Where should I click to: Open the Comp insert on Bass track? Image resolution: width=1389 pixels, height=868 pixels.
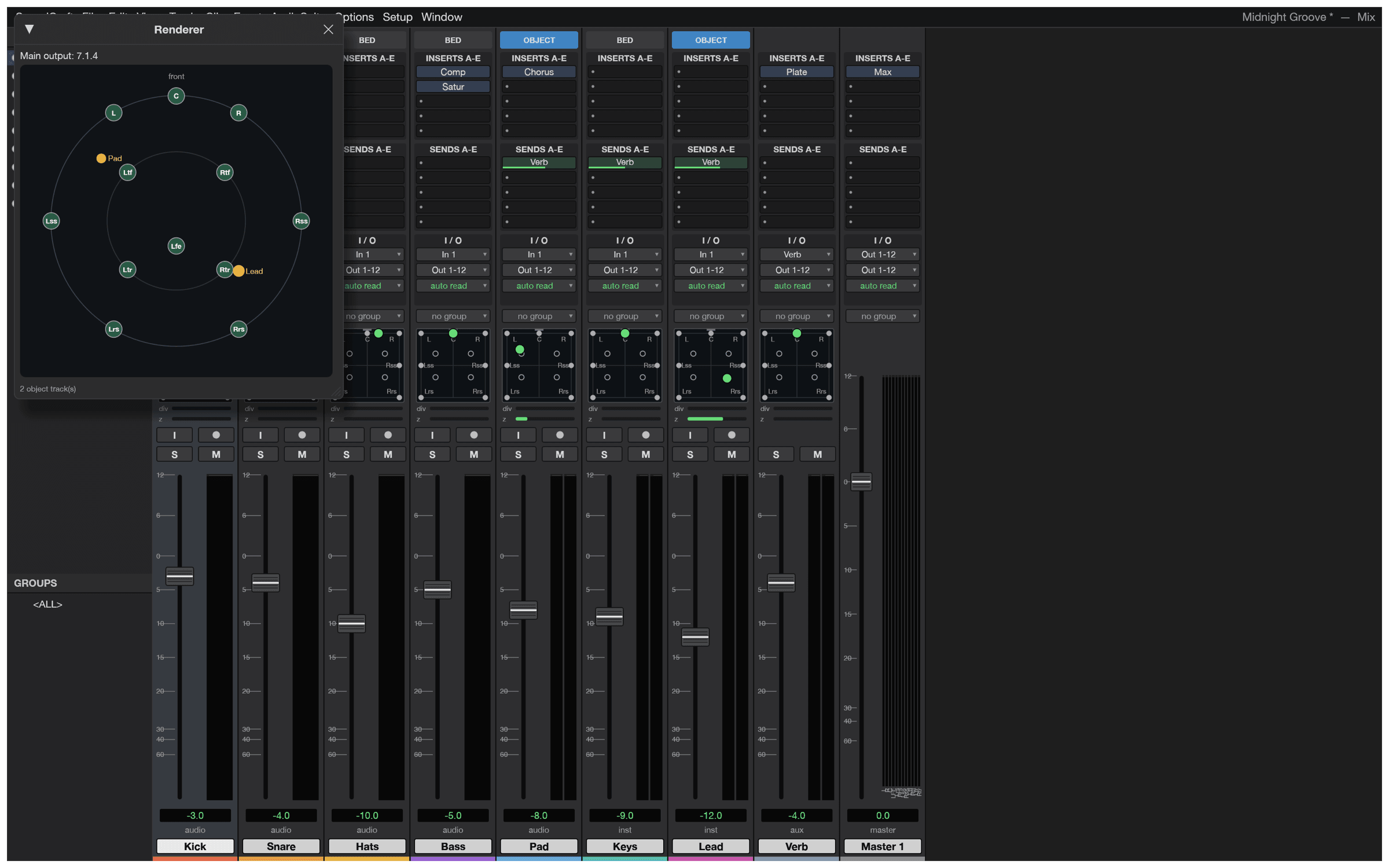453,72
